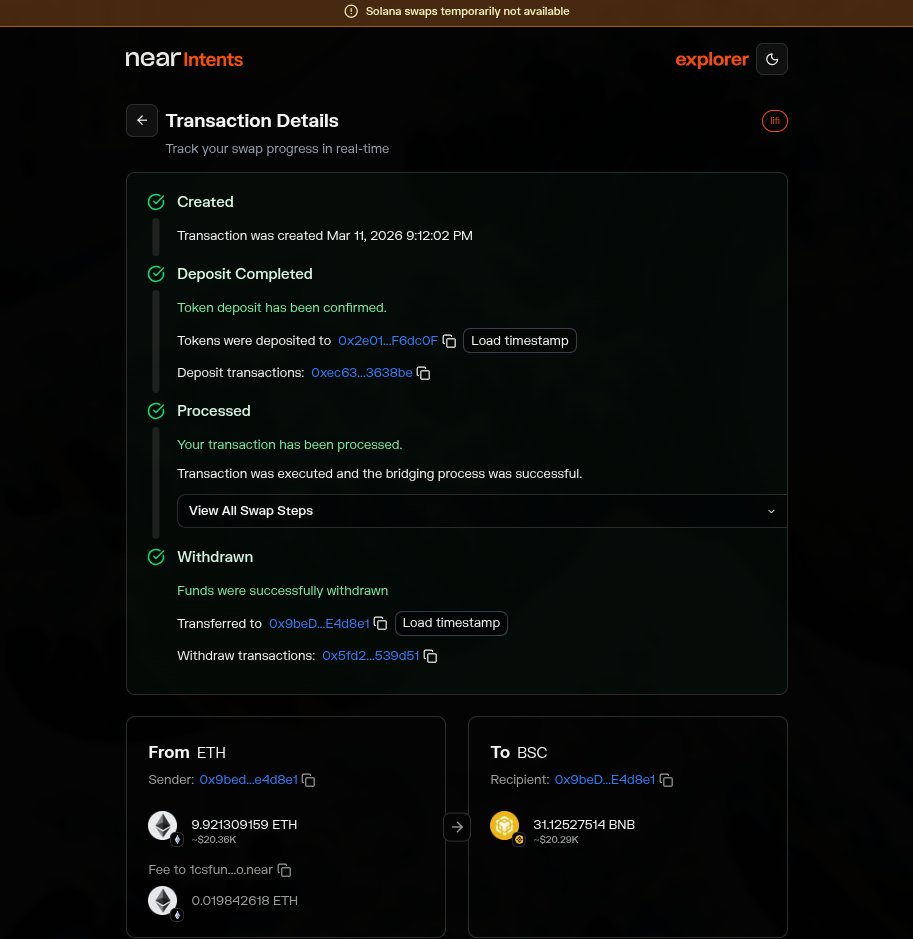
Task: Load timestamp for the withdrawal transfer
Action: pos(451,623)
